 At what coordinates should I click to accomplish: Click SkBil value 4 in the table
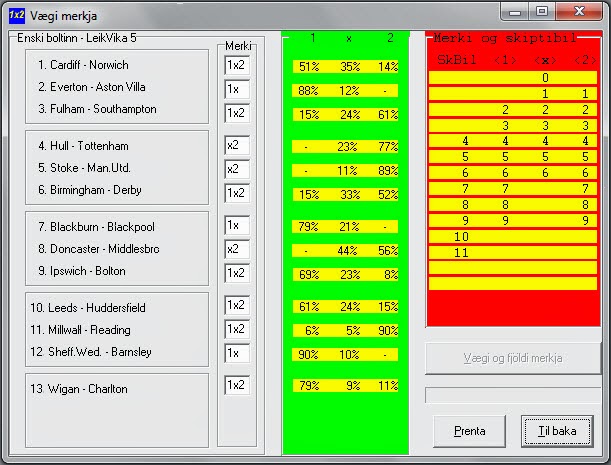click(465, 141)
